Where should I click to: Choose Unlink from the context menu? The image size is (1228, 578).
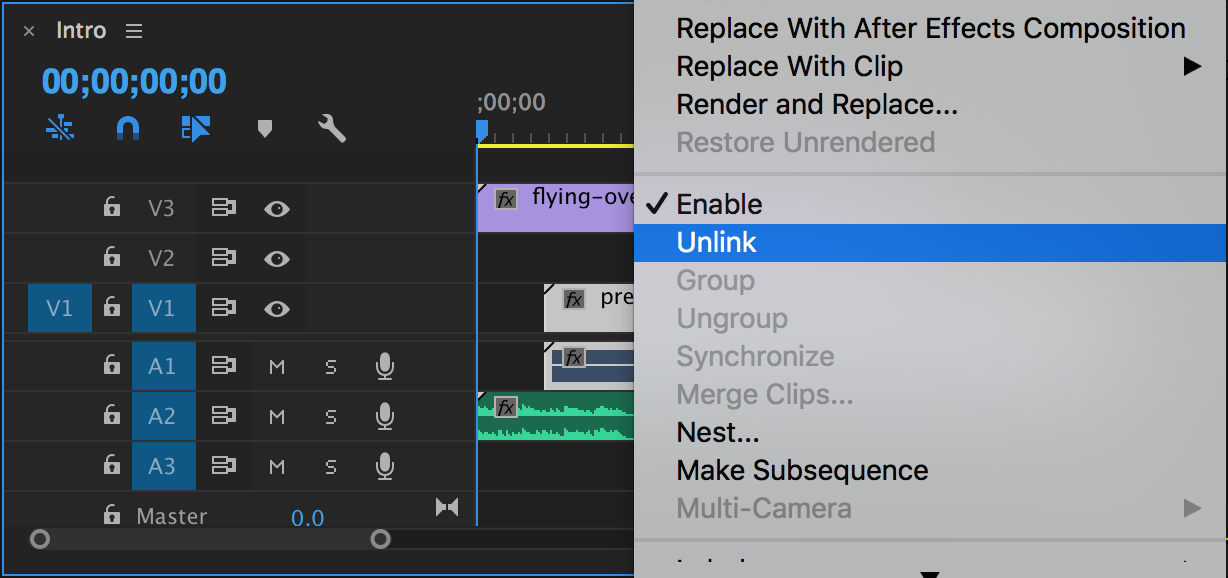717,243
